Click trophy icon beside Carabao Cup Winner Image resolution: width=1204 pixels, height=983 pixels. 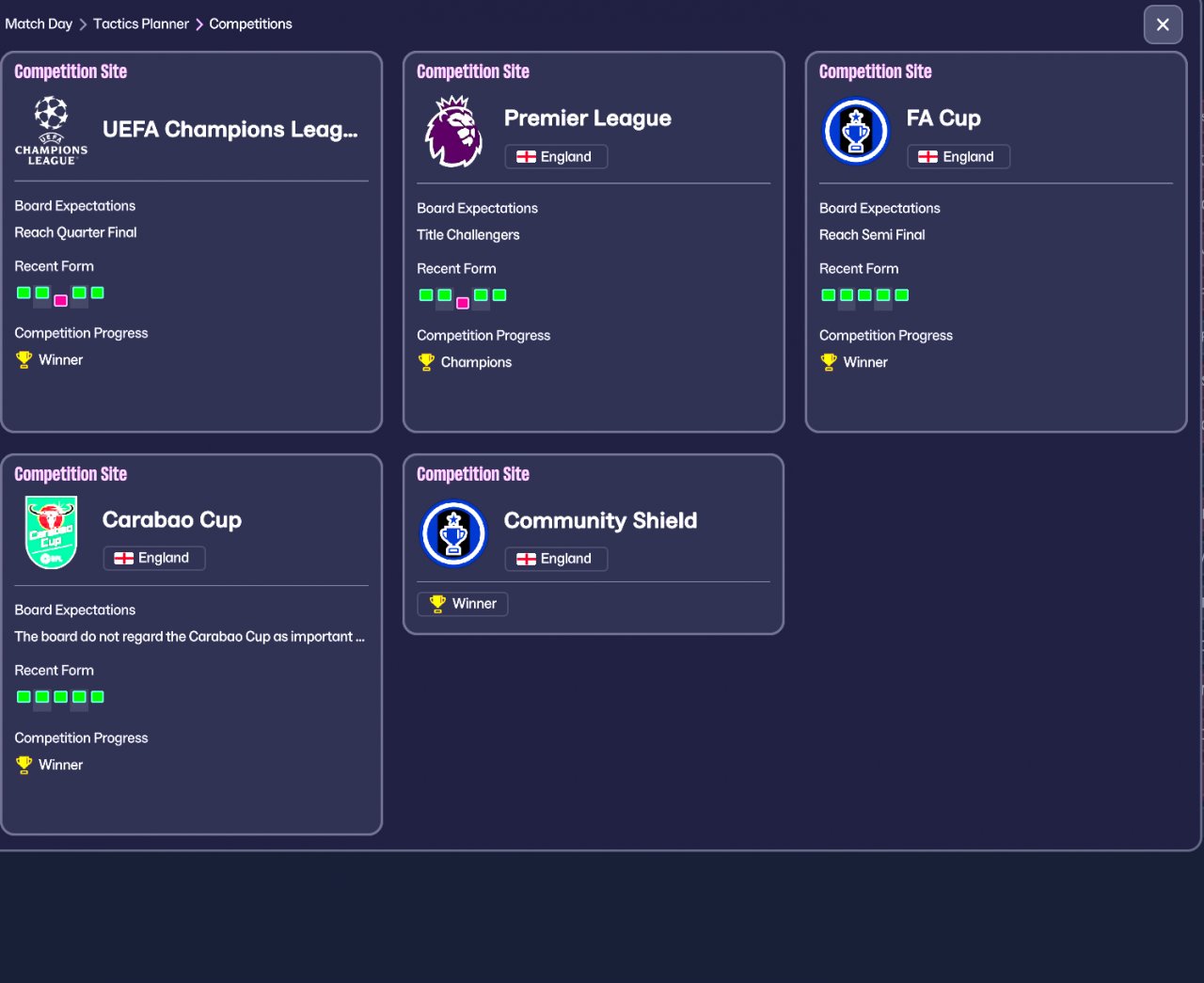pos(24,765)
